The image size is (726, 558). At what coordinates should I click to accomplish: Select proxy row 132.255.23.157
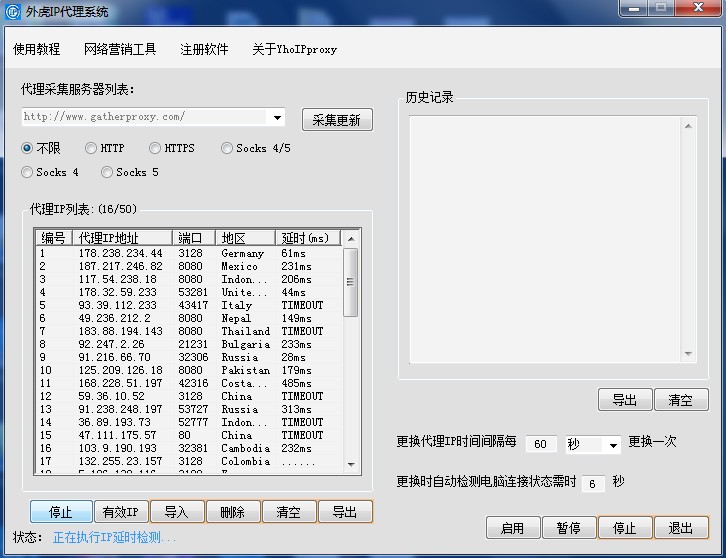(189, 461)
